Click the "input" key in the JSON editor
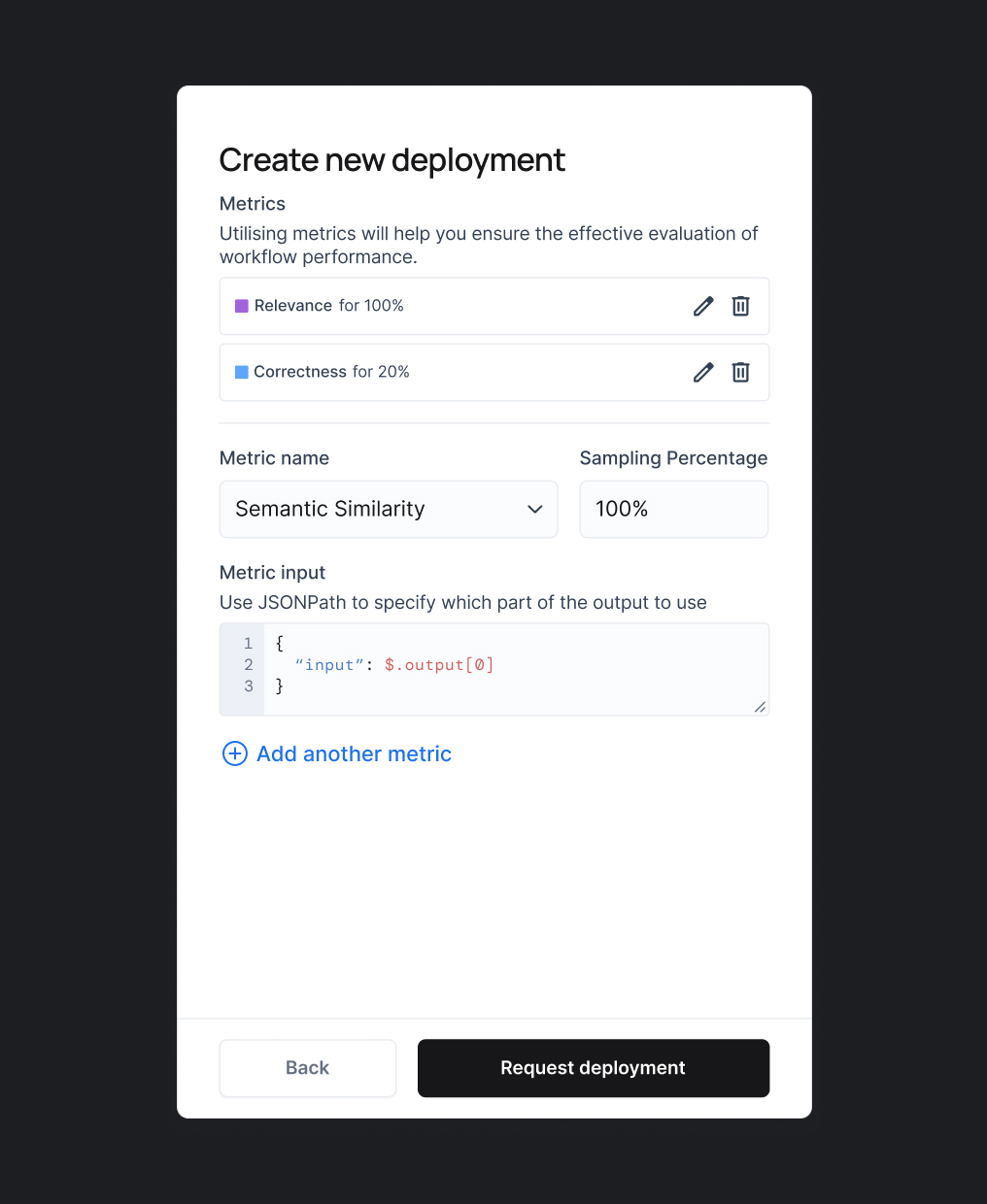The width and height of the screenshot is (987, 1204). pos(329,665)
